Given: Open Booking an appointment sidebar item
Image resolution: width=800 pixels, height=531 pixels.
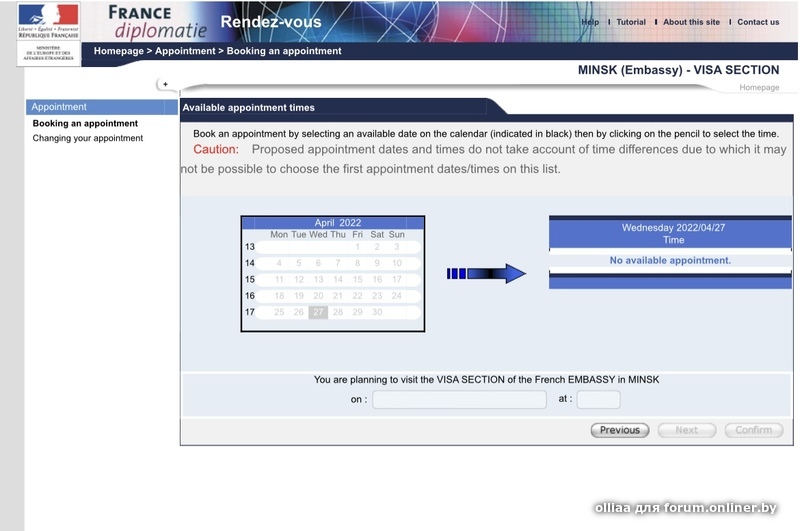Looking at the screenshot, I should pyautogui.click(x=85, y=123).
